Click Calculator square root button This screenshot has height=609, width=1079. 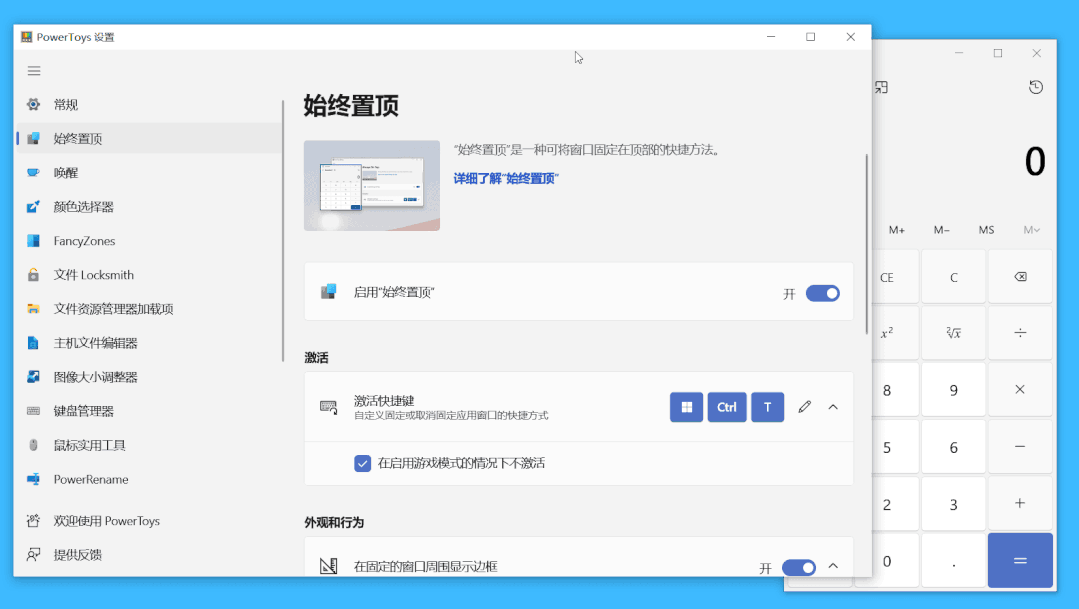pyautogui.click(x=953, y=333)
